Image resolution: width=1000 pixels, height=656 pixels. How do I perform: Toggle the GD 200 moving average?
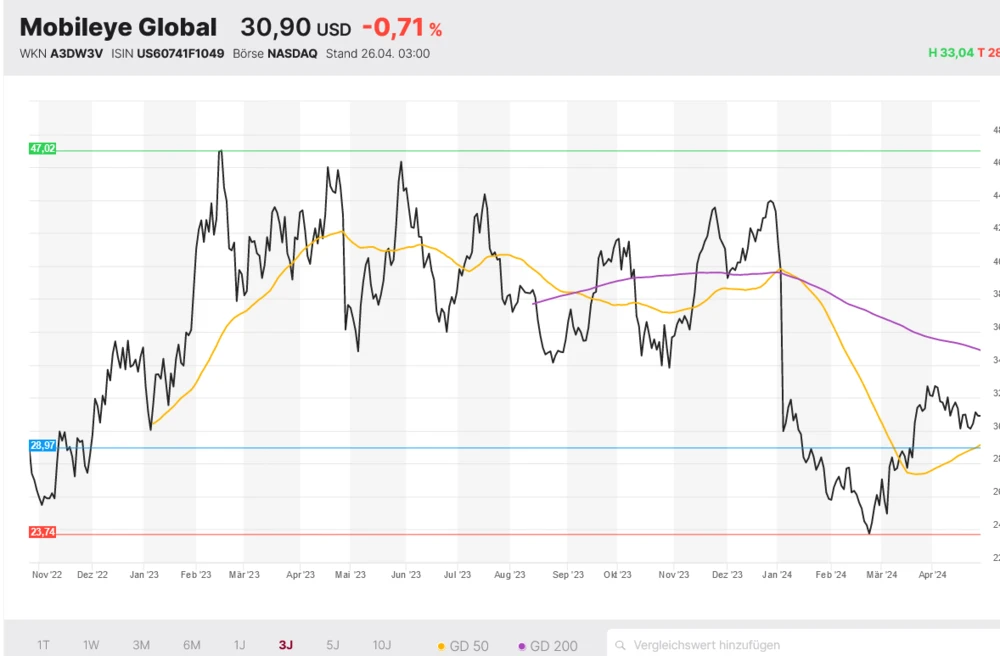tap(548, 645)
